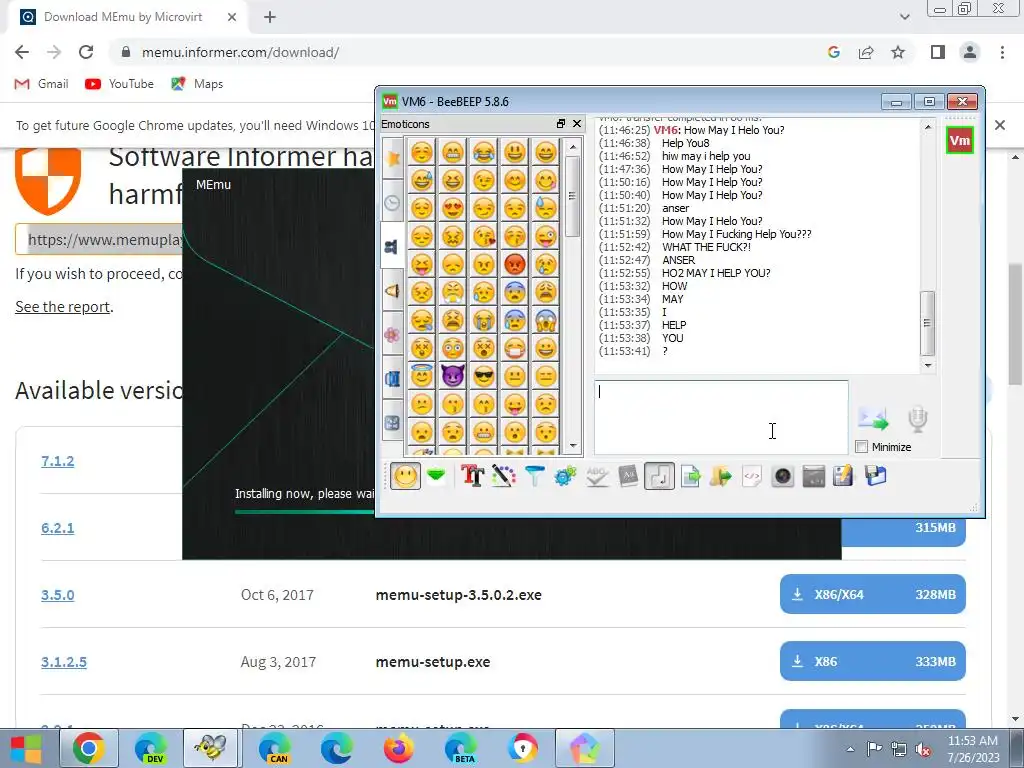
Task: Select the flower nature emoticon tab
Action: pos(392,335)
